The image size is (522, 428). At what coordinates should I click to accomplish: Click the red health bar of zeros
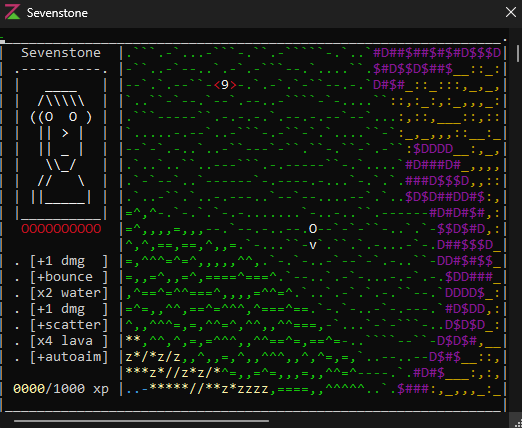tap(61, 229)
